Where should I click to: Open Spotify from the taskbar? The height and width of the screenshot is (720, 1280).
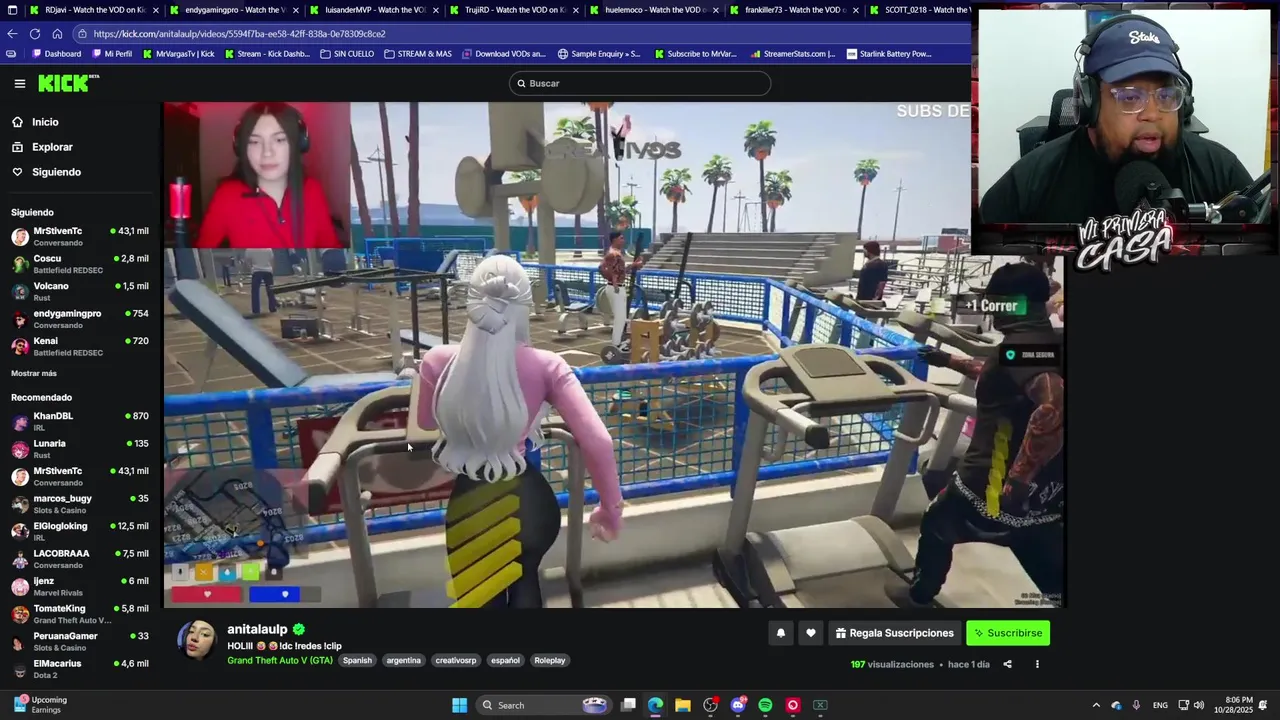(x=765, y=705)
